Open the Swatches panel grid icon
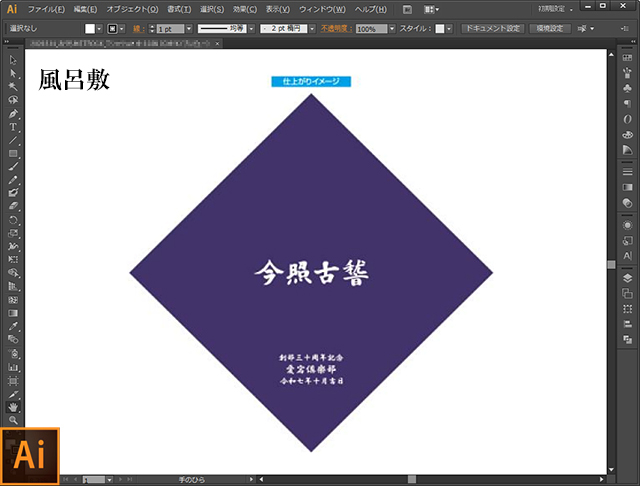 coord(627,58)
